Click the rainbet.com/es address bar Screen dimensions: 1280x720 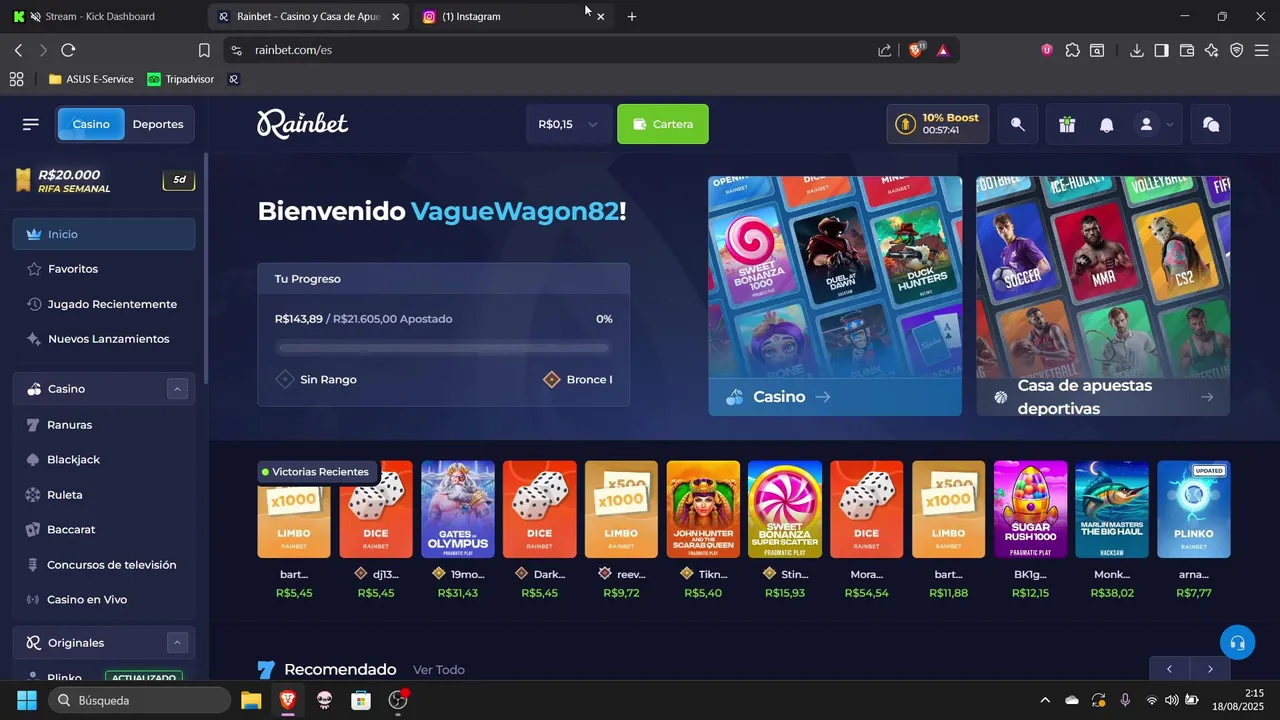click(x=560, y=50)
